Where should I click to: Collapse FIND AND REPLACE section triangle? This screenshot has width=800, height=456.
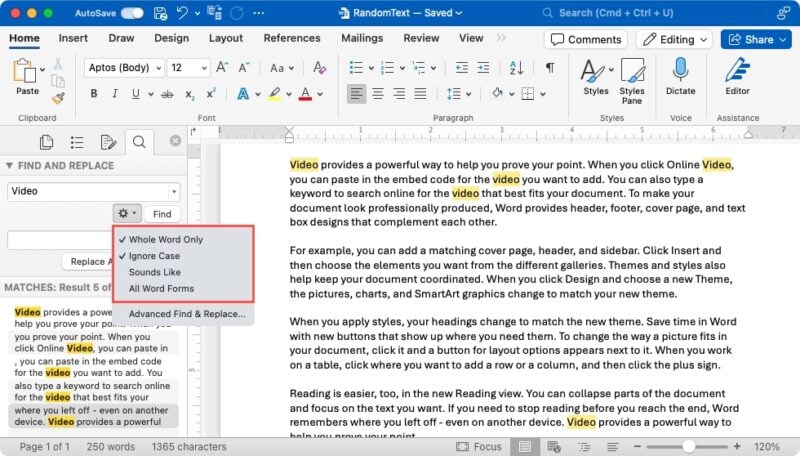point(9,165)
